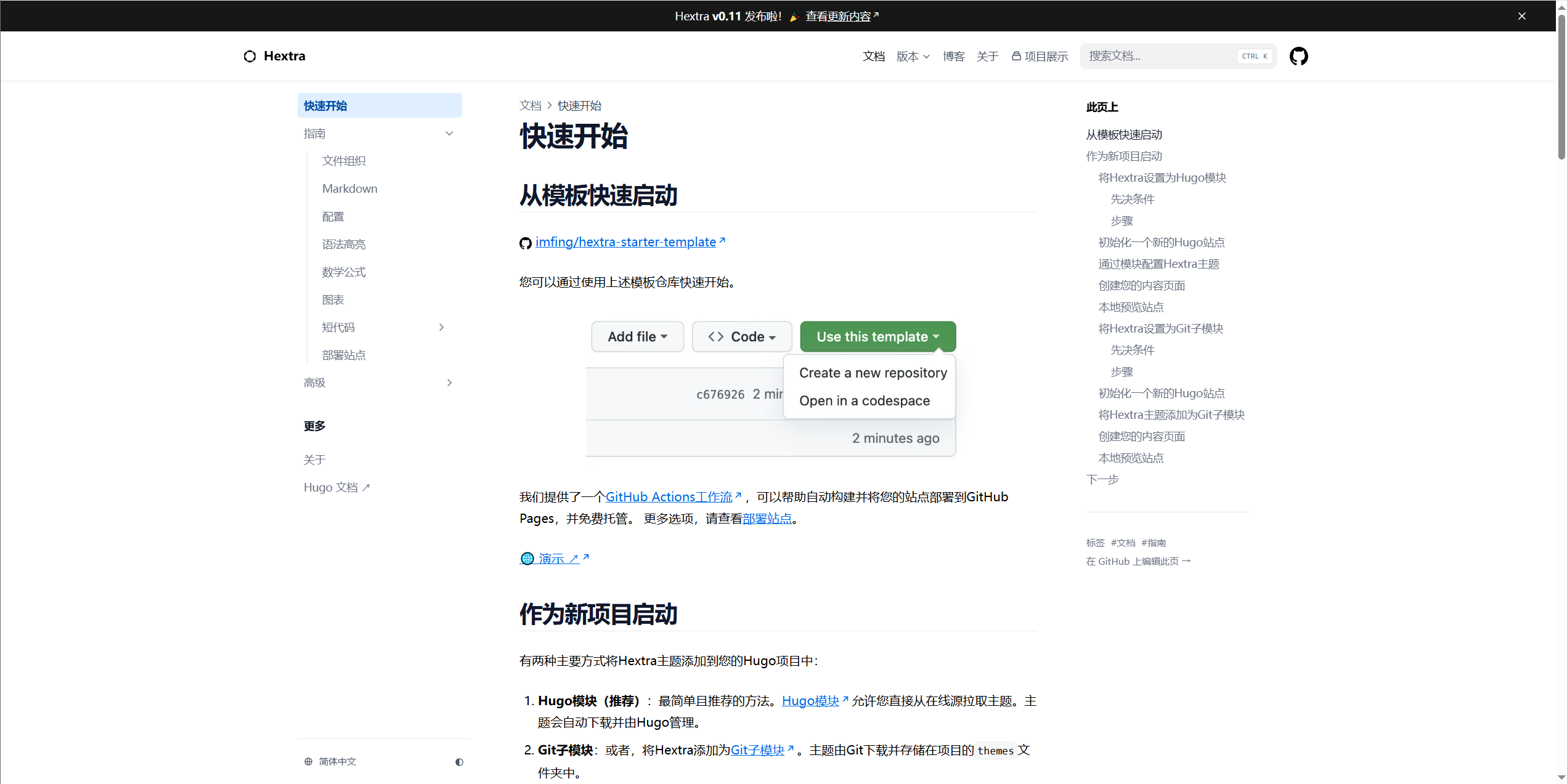The image size is (1567, 784).
Task: Click the page vertical scrollbar thumb
Action: pos(1561,86)
